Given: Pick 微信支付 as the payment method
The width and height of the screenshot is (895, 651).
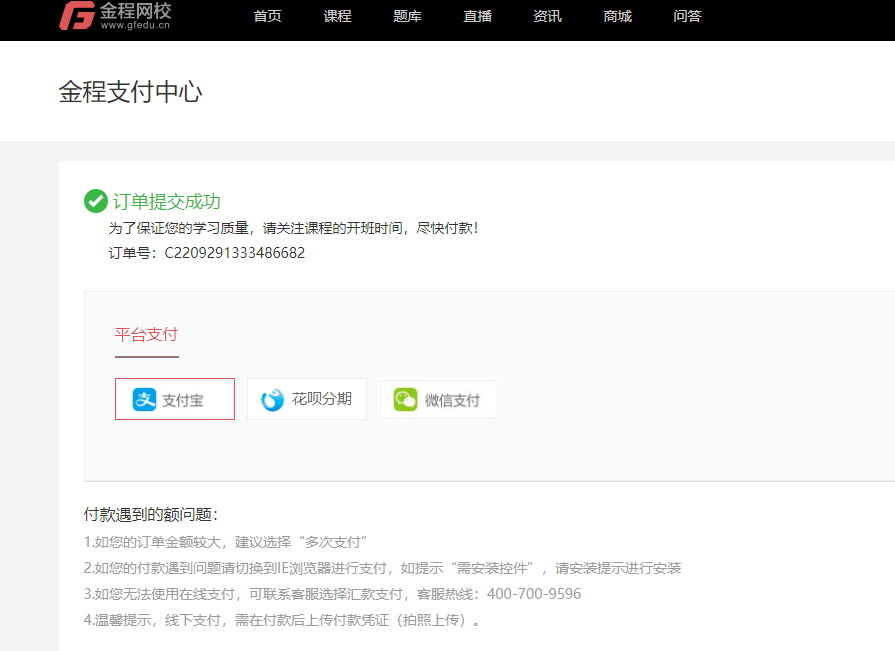Looking at the screenshot, I should (439, 400).
